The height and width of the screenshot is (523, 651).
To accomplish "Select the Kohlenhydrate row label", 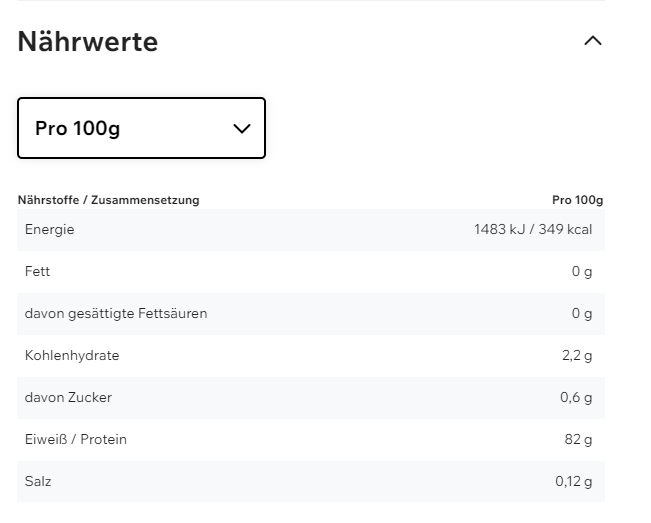I will pyautogui.click(x=72, y=356).
